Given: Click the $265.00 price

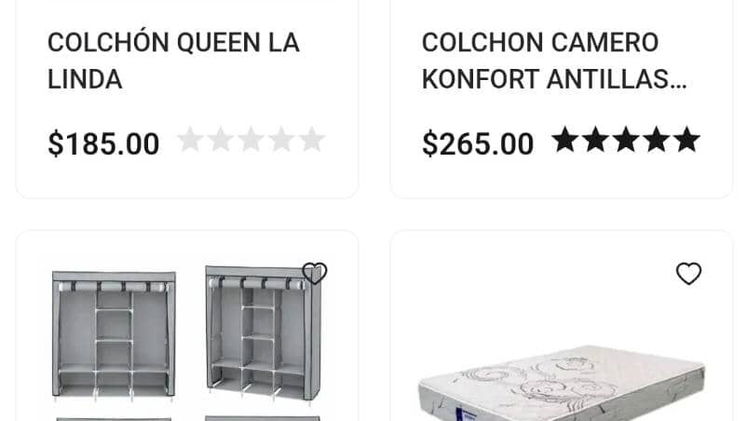Looking at the screenshot, I should pos(478,143).
